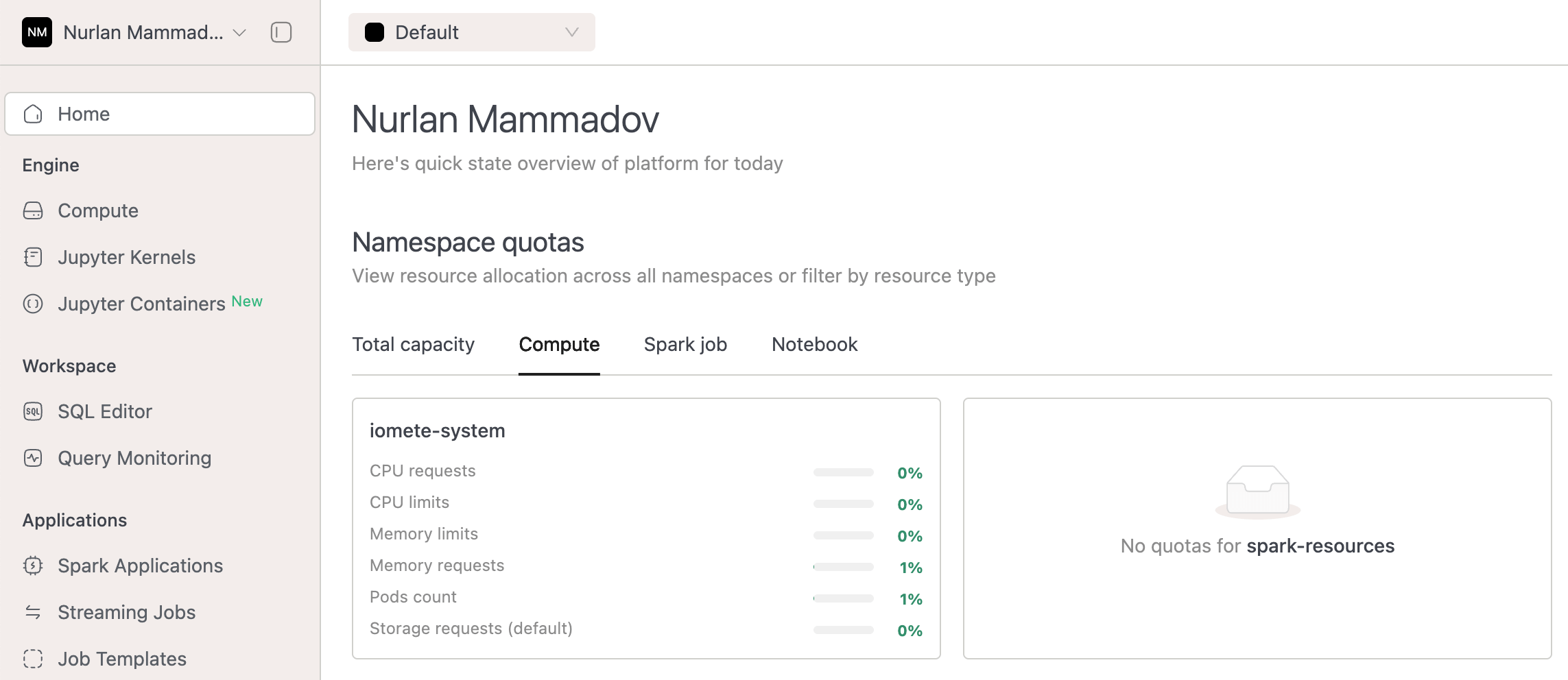Go to Query Monitoring page
Viewport: 1568px width, 680px height.
134,458
